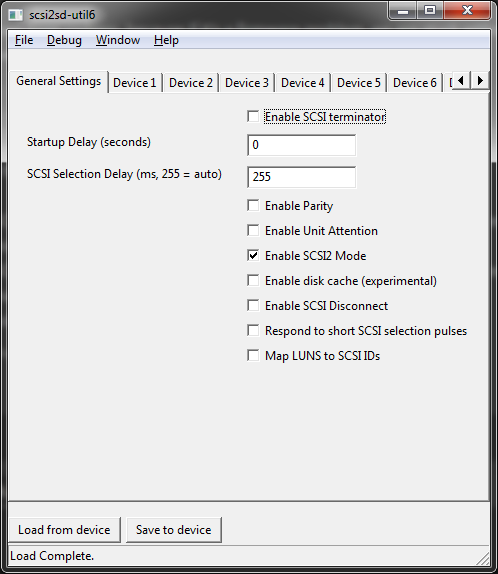Image resolution: width=498 pixels, height=574 pixels.
Task: Enable the SCSI terminator checkbox
Action: click(253, 117)
